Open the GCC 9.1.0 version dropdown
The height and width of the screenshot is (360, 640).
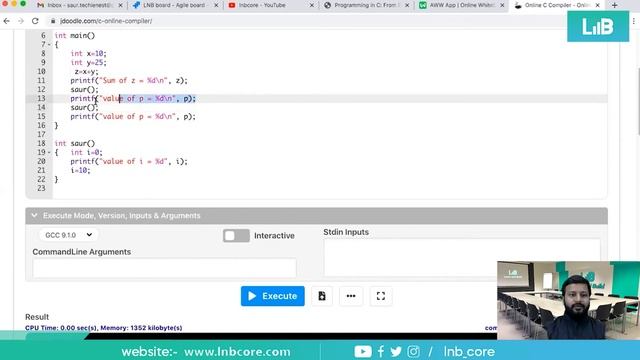[69, 235]
